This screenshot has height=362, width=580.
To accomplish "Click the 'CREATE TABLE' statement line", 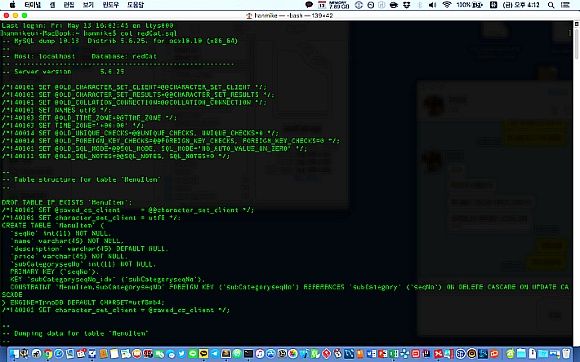I will click(53, 225).
